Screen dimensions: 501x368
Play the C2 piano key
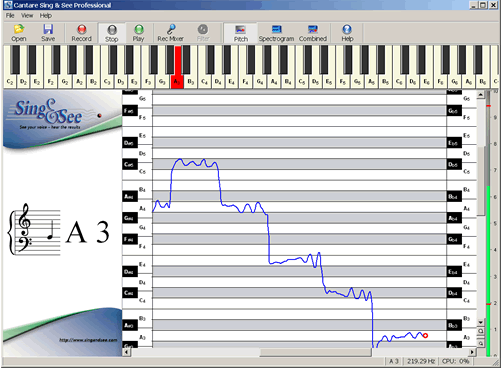pos(10,82)
